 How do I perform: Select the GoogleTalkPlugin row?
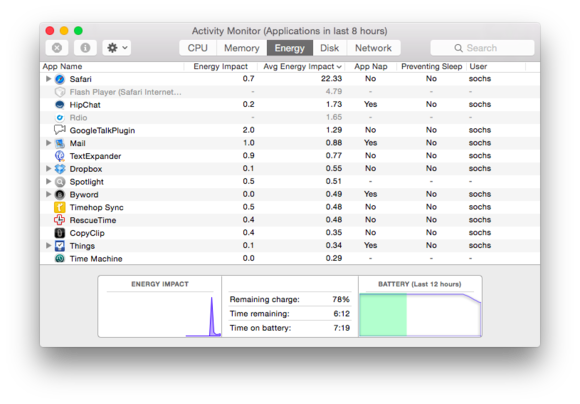pos(290,130)
